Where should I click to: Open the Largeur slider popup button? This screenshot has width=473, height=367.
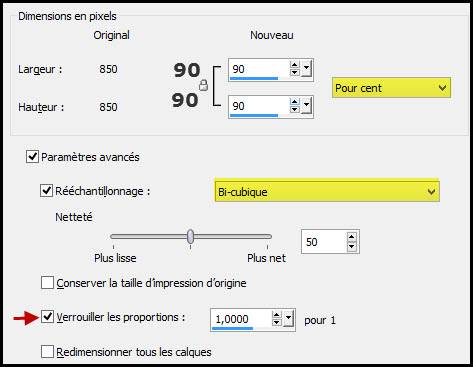click(306, 69)
